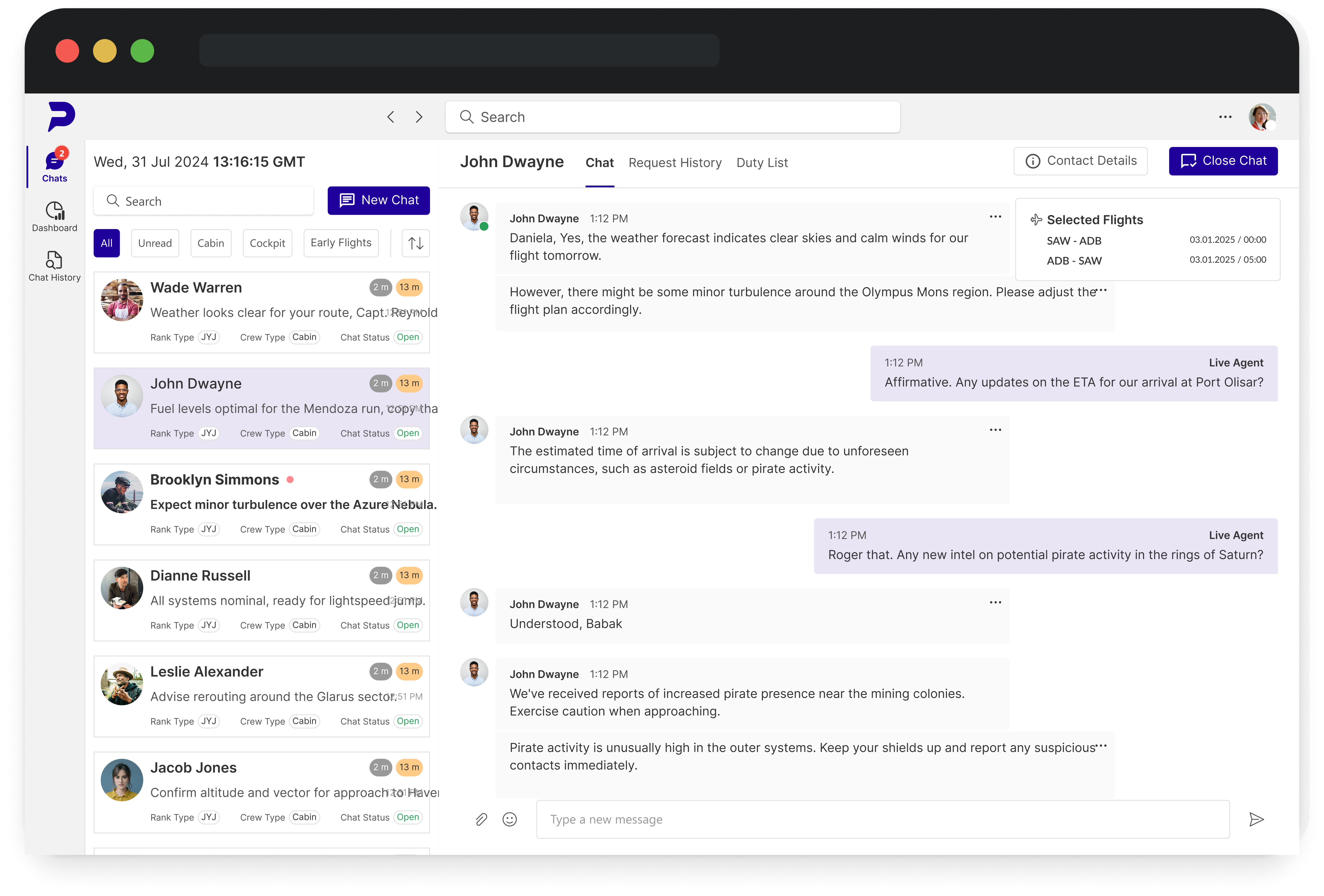1324x896 pixels.
Task: View Contact Details for John Dwayne
Action: 1080,161
